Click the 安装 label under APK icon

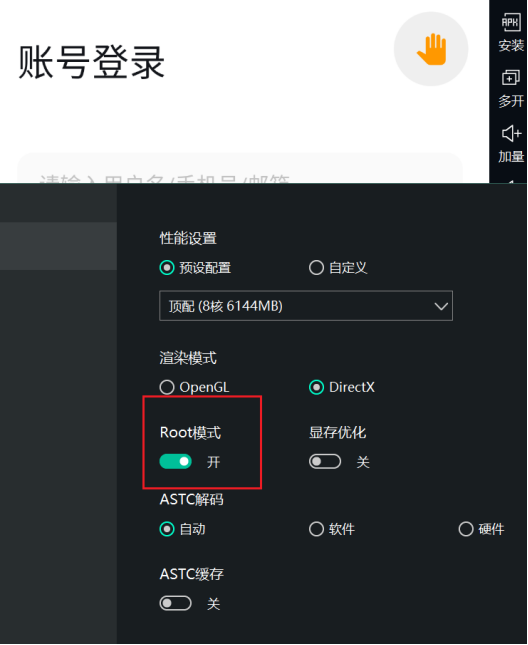point(511,45)
